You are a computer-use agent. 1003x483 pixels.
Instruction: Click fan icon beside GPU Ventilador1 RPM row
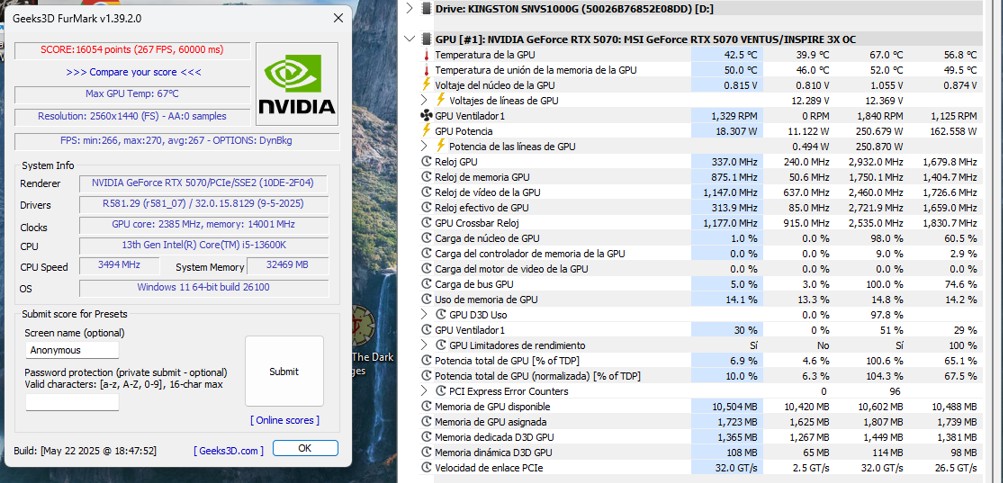(x=427, y=116)
